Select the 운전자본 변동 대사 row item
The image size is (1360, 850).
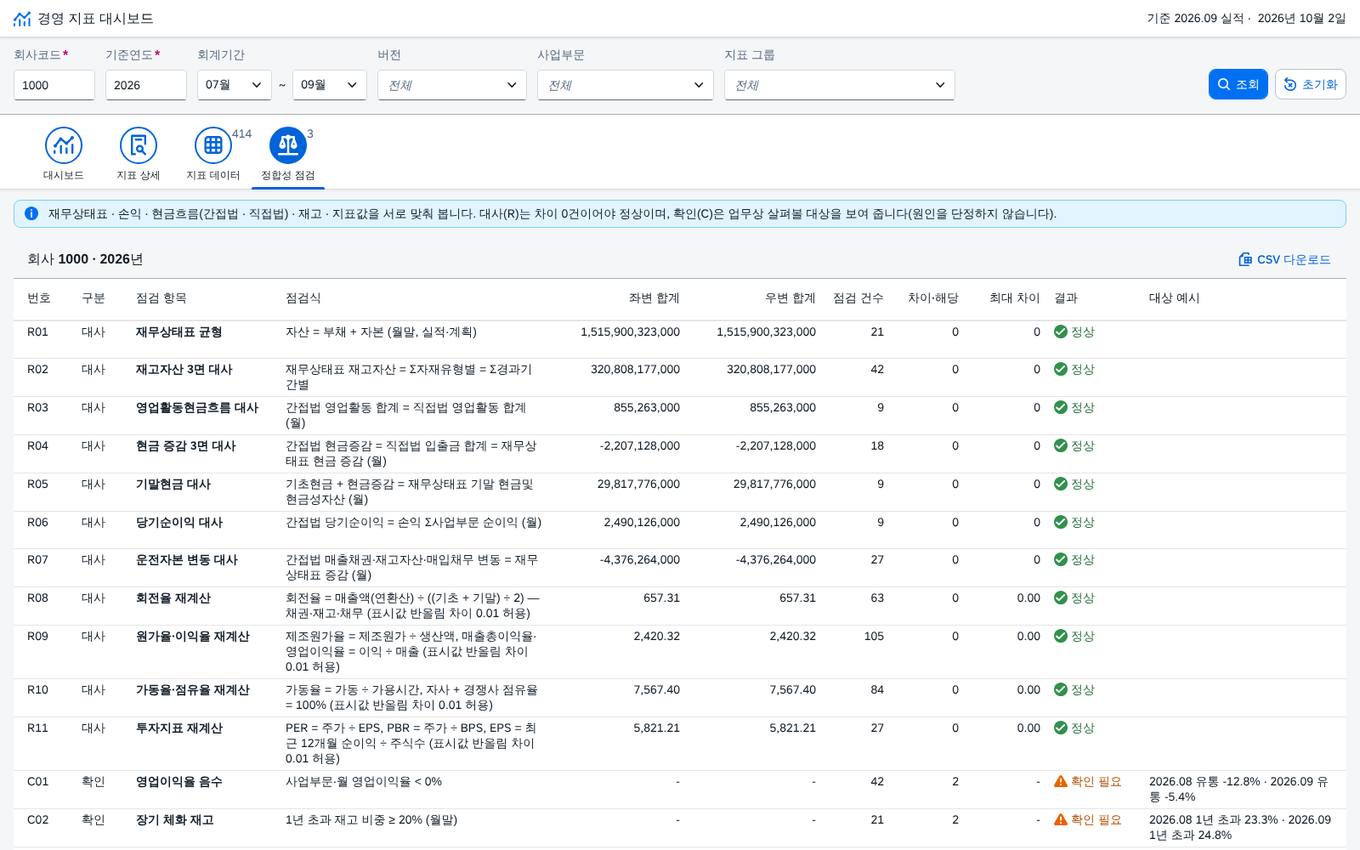[187, 560]
